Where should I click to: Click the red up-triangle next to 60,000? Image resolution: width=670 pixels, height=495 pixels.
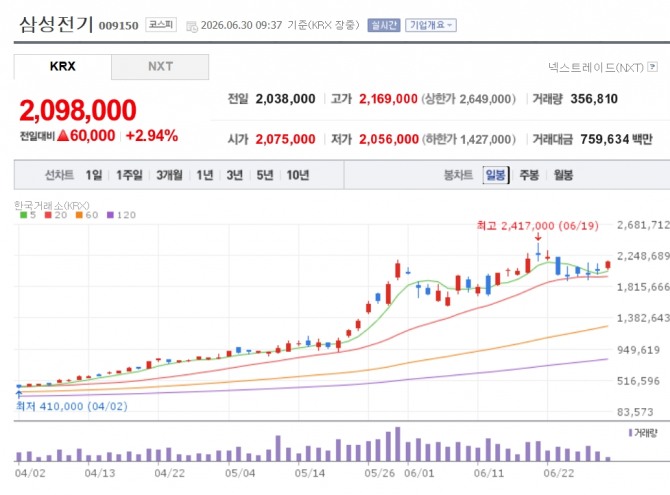click(x=63, y=136)
